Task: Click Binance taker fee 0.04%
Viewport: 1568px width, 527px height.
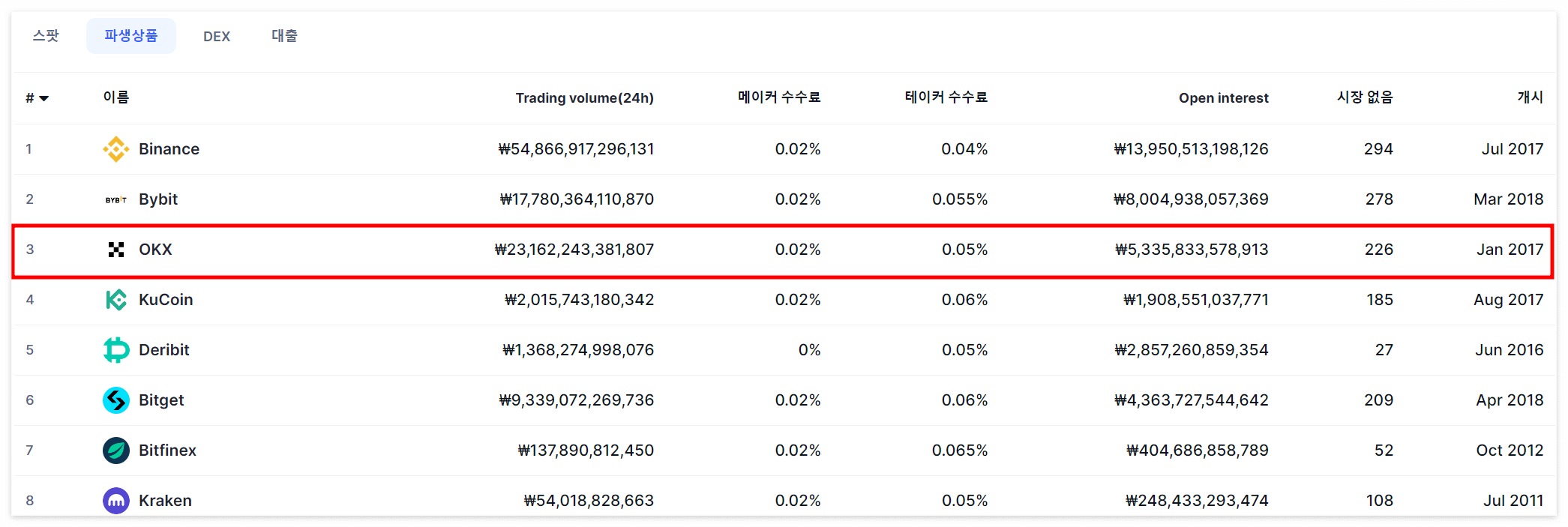Action: pyautogui.click(x=964, y=149)
